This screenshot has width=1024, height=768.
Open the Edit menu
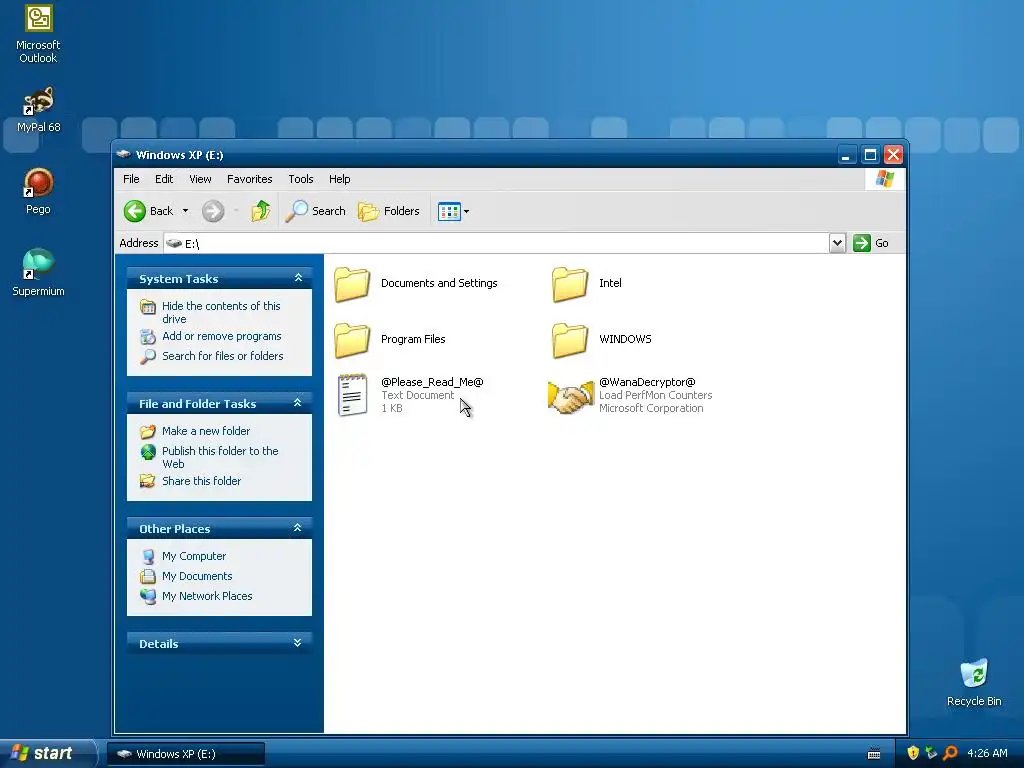coord(164,179)
